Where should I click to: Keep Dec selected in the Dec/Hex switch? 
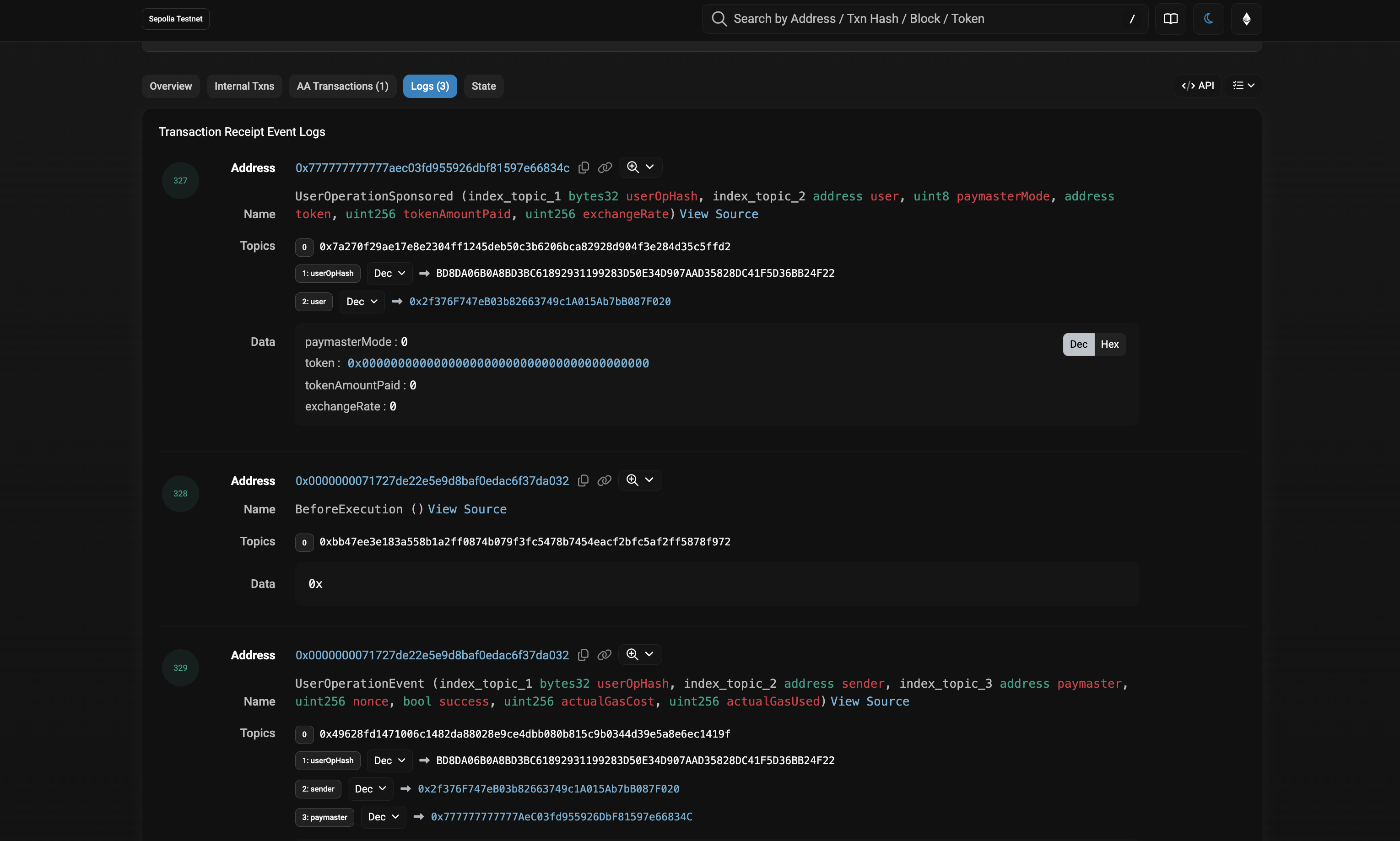point(1078,344)
